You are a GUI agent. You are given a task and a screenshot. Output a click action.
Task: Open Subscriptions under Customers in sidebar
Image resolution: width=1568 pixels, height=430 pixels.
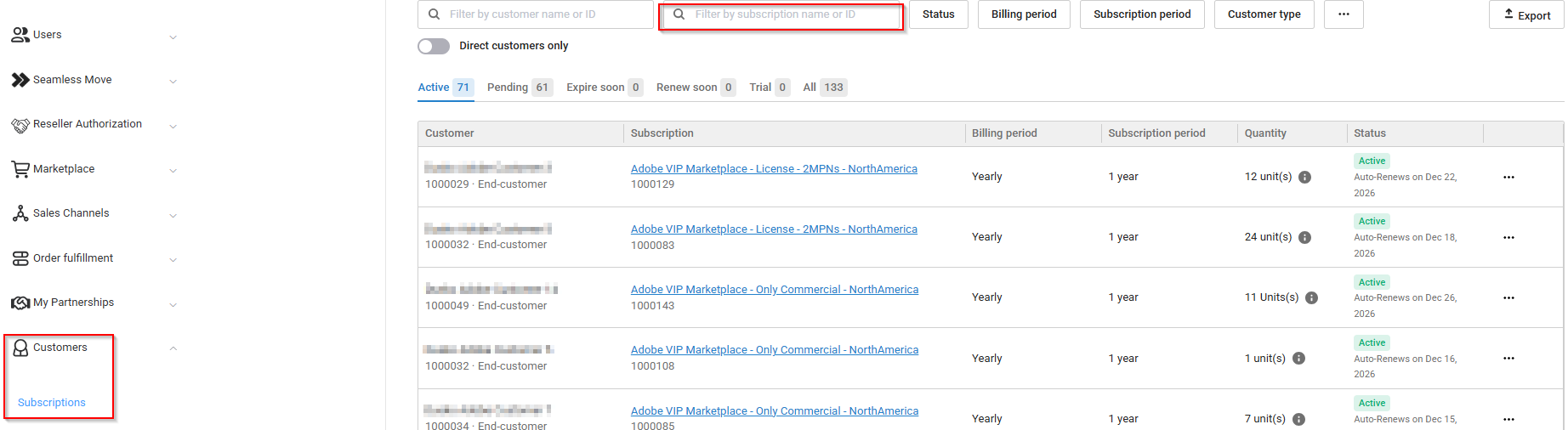pos(52,403)
